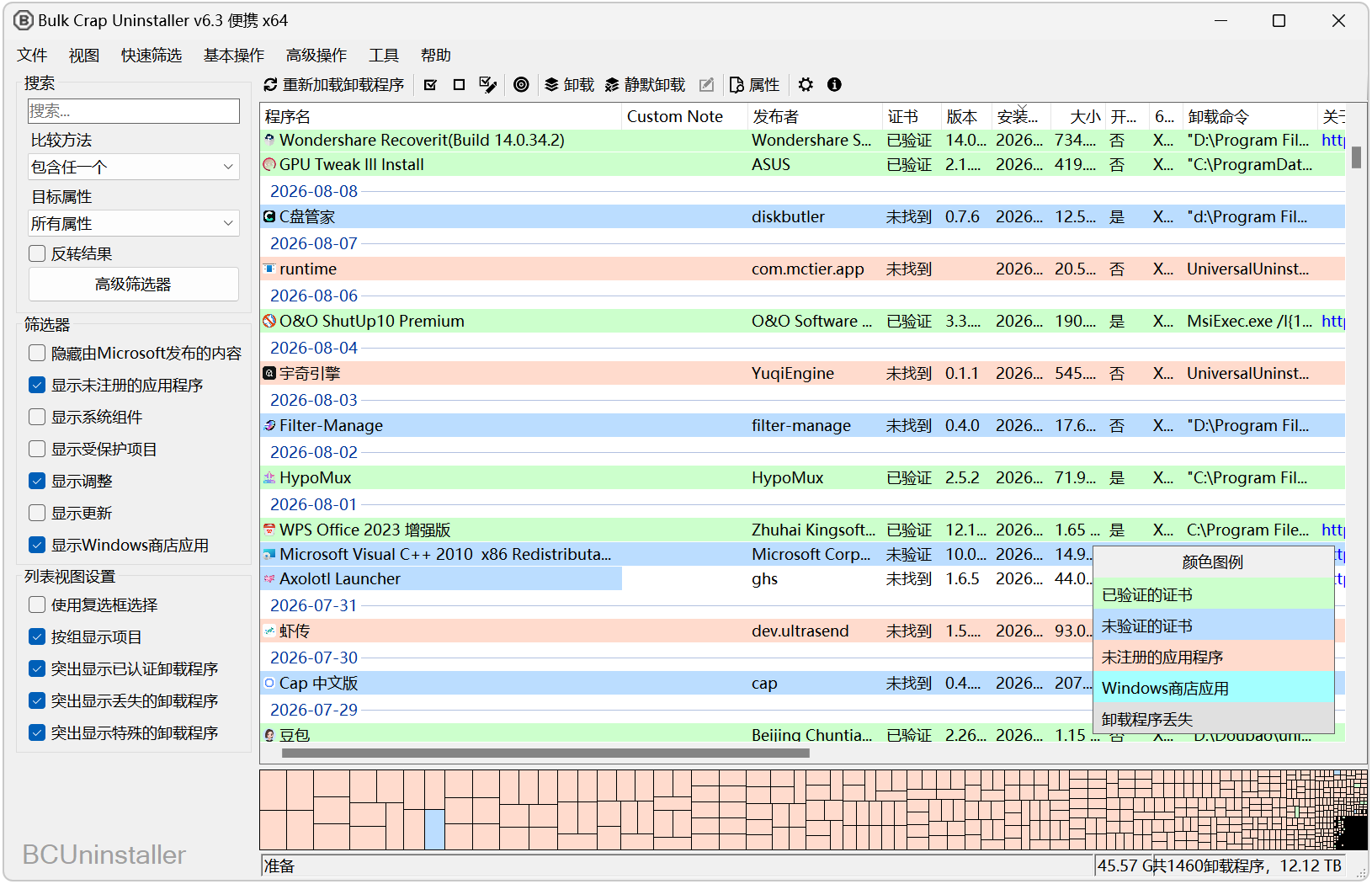This screenshot has width=1372, height=884.
Task: Collapse the 2026-07-31 group header
Action: [314, 605]
